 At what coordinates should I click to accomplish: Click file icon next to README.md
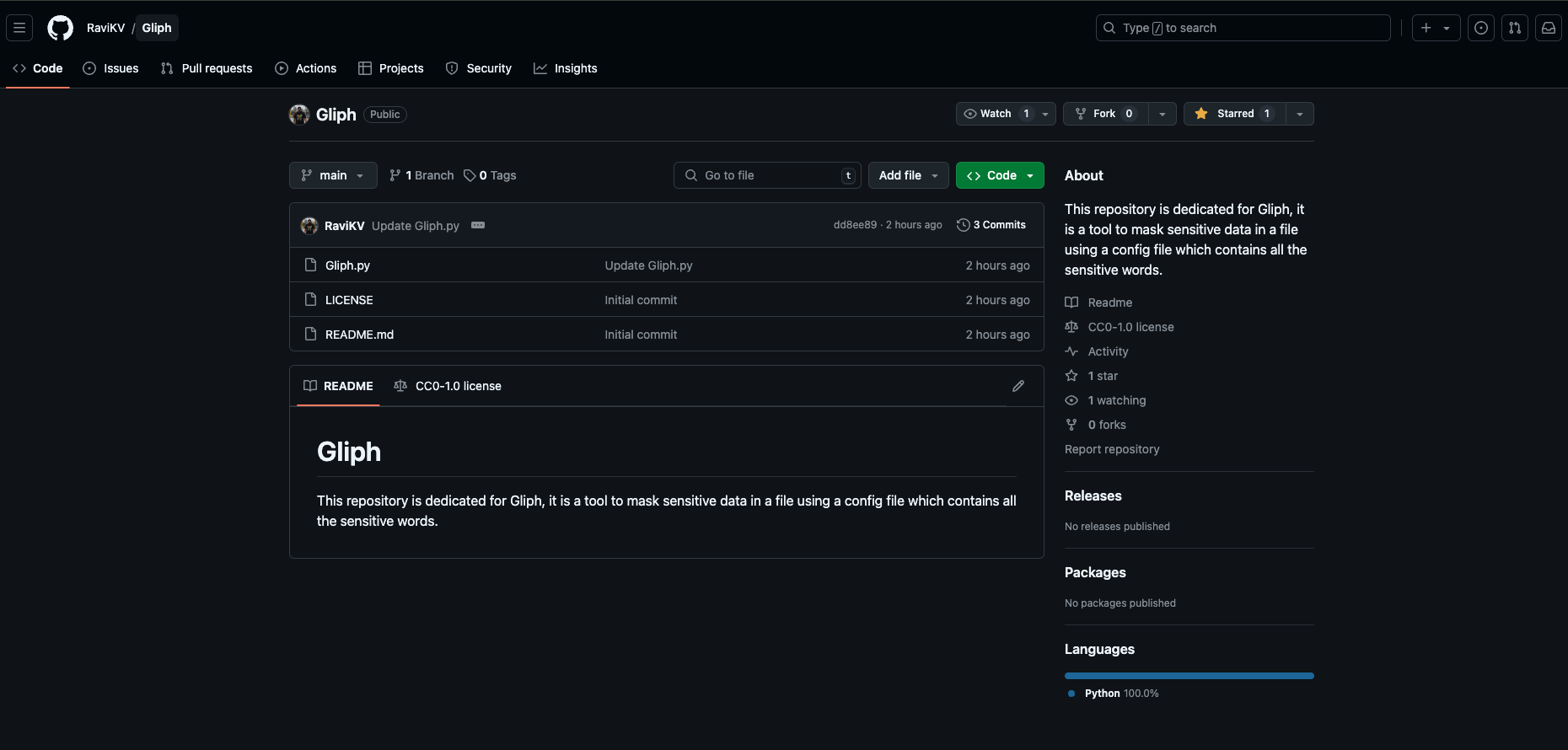(310, 334)
